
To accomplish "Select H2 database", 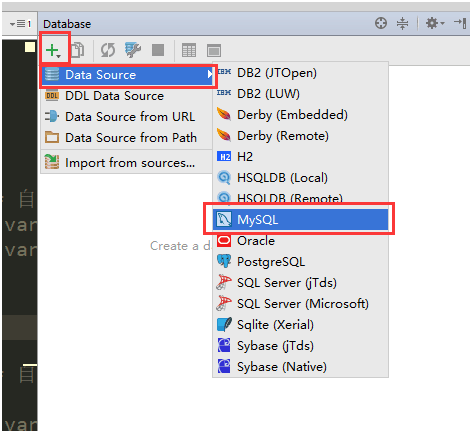I will [300, 157].
